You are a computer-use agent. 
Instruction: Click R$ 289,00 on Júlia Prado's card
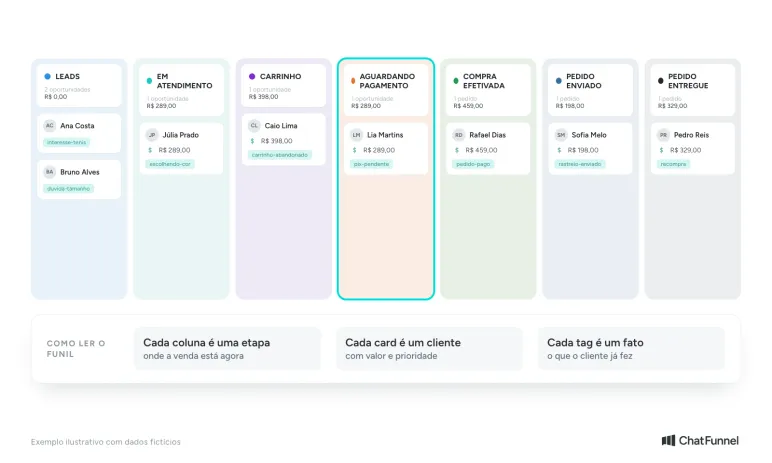[x=174, y=150]
